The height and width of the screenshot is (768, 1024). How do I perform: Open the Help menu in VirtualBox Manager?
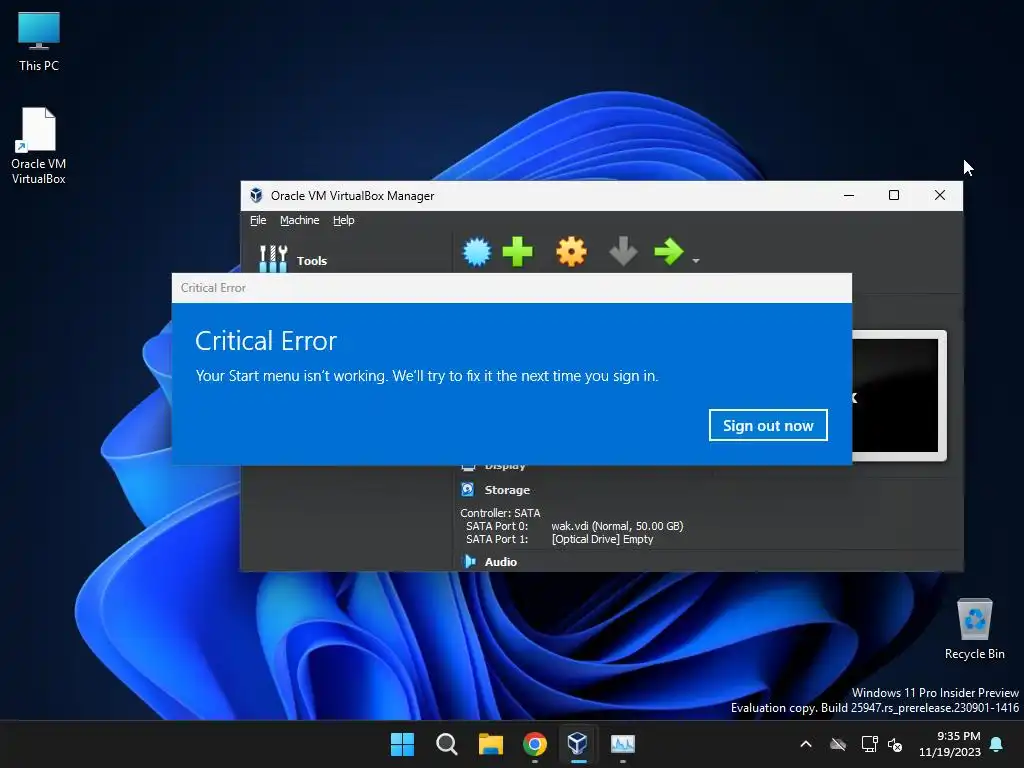(344, 220)
